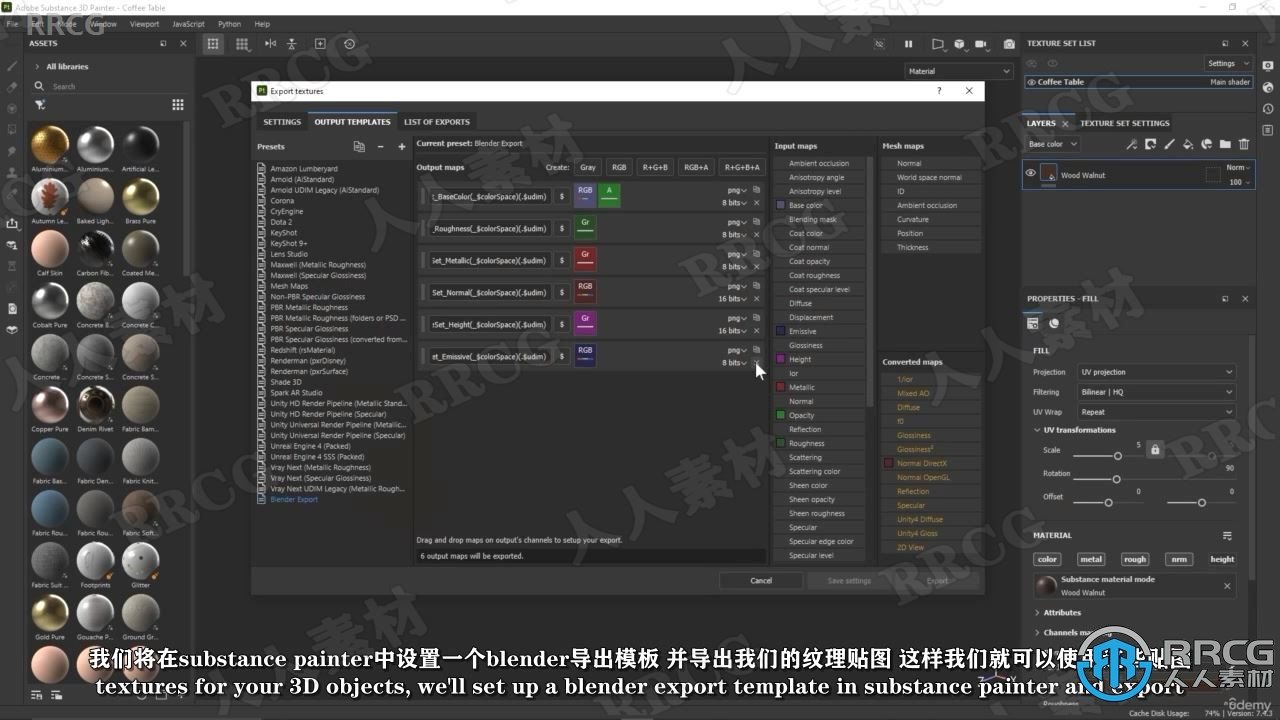
Task: Switch assets to grid view icon
Action: click(177, 104)
